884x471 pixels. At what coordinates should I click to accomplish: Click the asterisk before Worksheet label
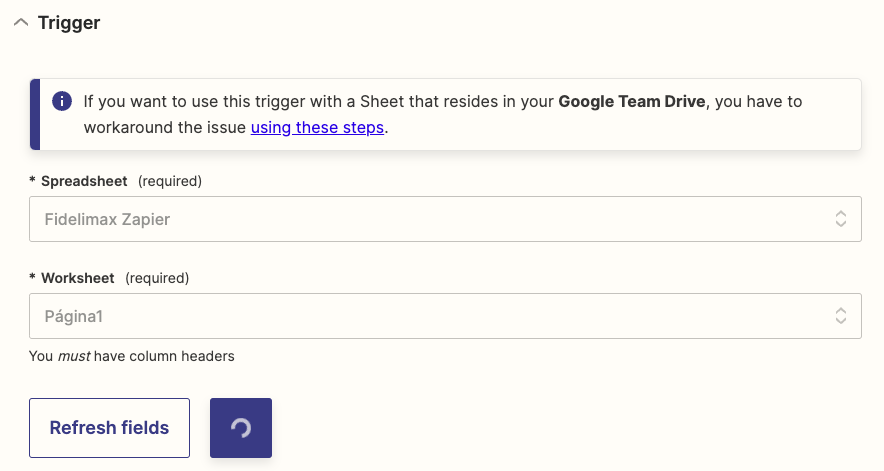32,279
